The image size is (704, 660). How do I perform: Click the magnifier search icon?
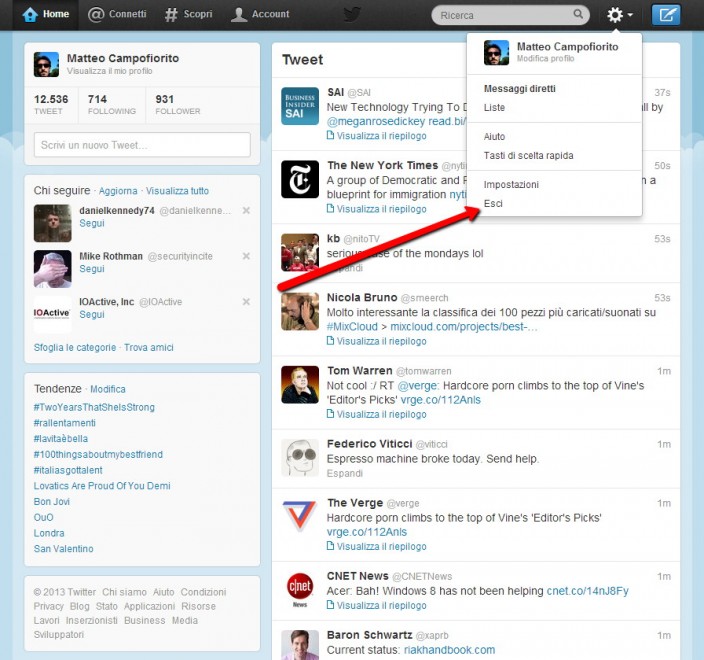tap(578, 14)
